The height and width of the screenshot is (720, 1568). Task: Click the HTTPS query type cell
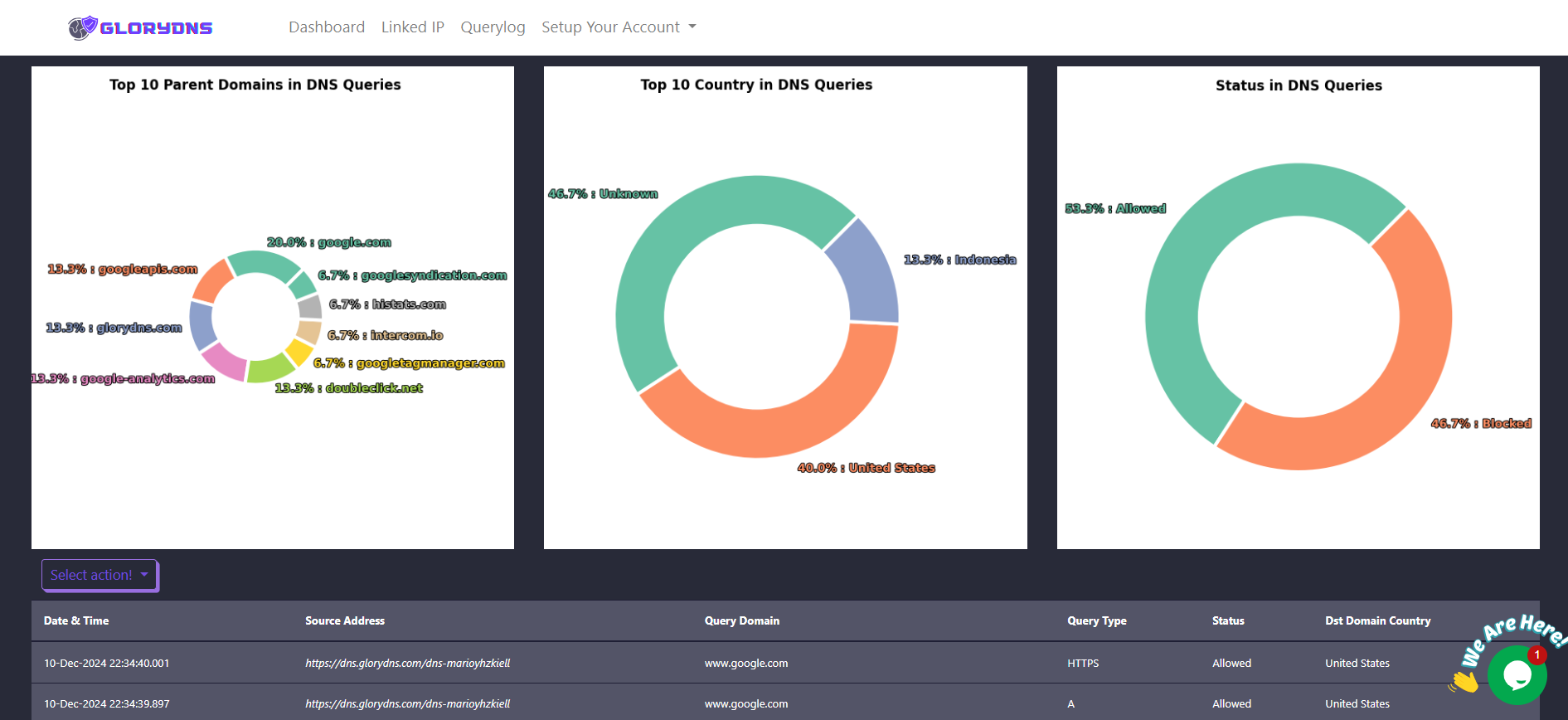[1083, 664]
